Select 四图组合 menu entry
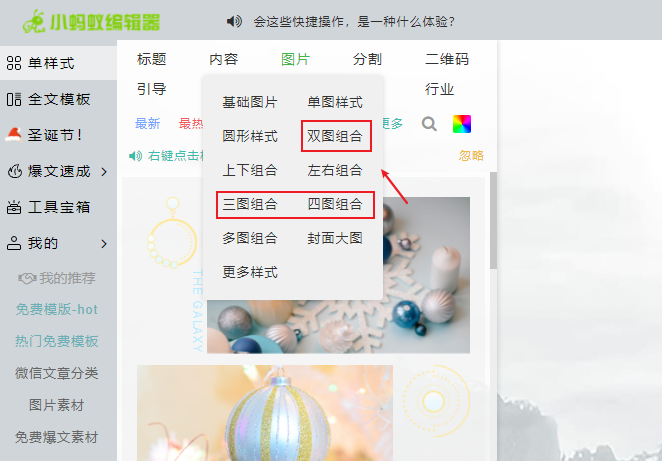Screen dimensions: 662x461 click(x=335, y=204)
